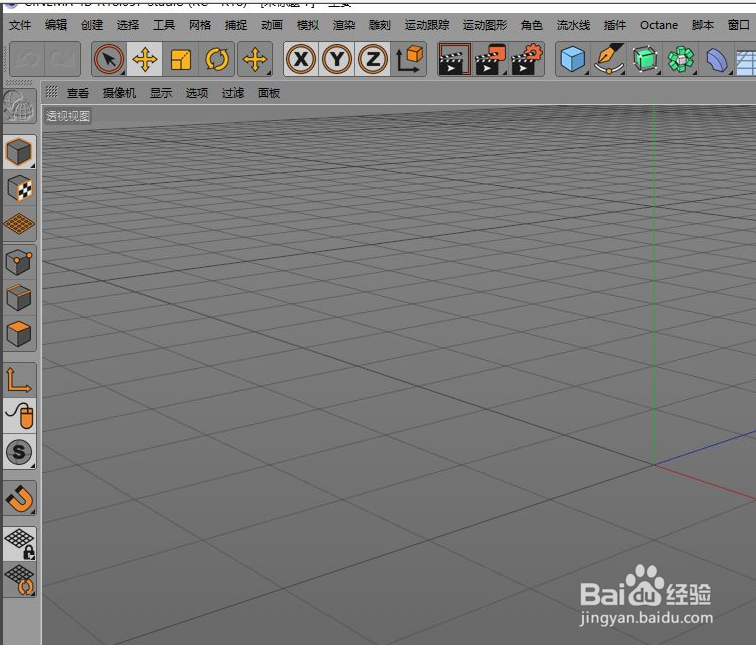Select the Rotate tool
This screenshot has width=756, height=645.
pyautogui.click(x=217, y=59)
